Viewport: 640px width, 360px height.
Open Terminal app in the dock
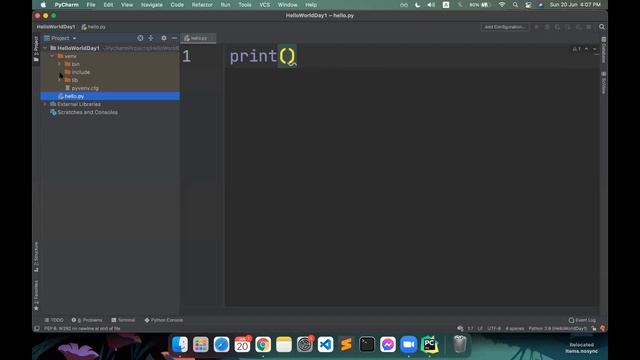pos(367,344)
